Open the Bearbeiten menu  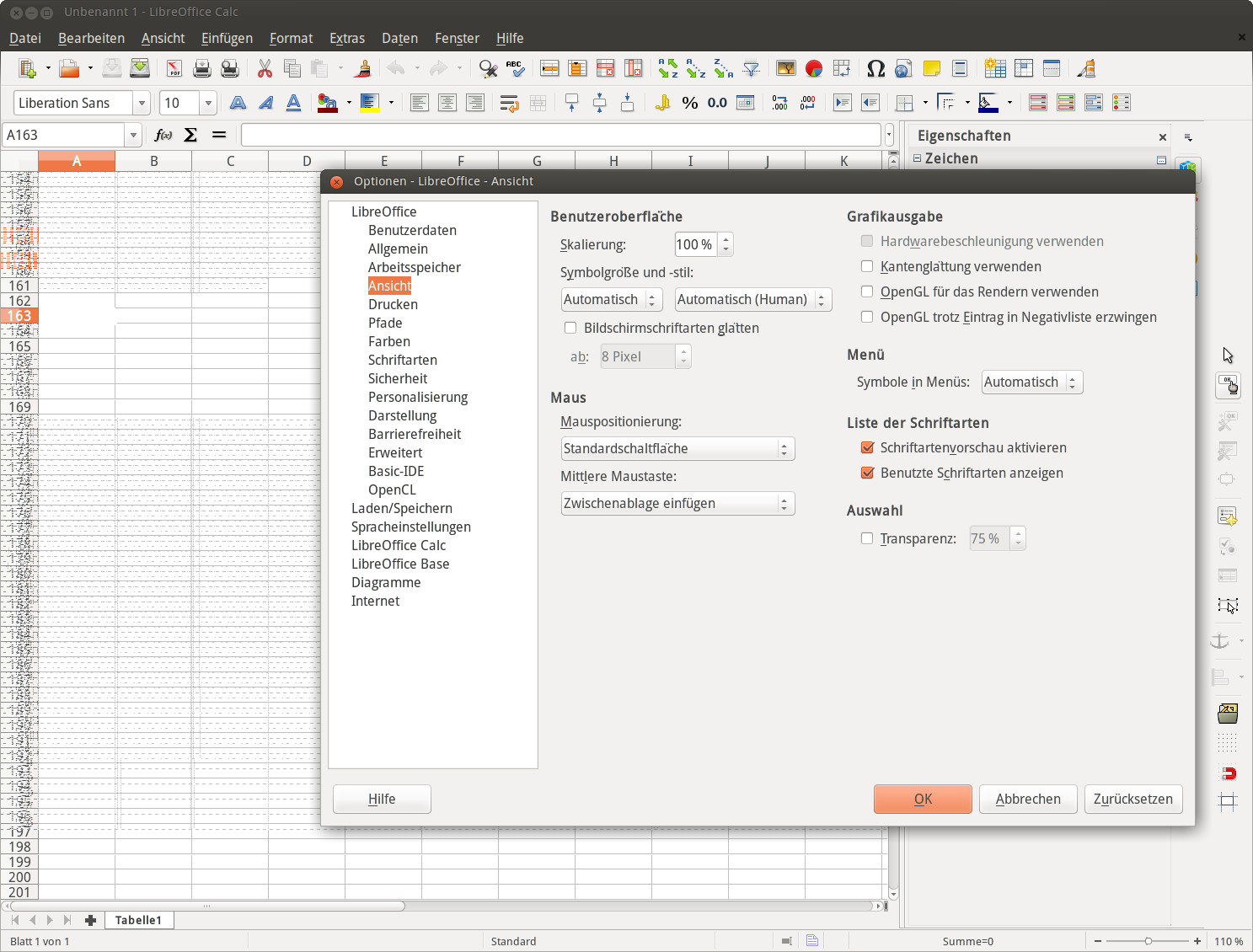click(91, 38)
